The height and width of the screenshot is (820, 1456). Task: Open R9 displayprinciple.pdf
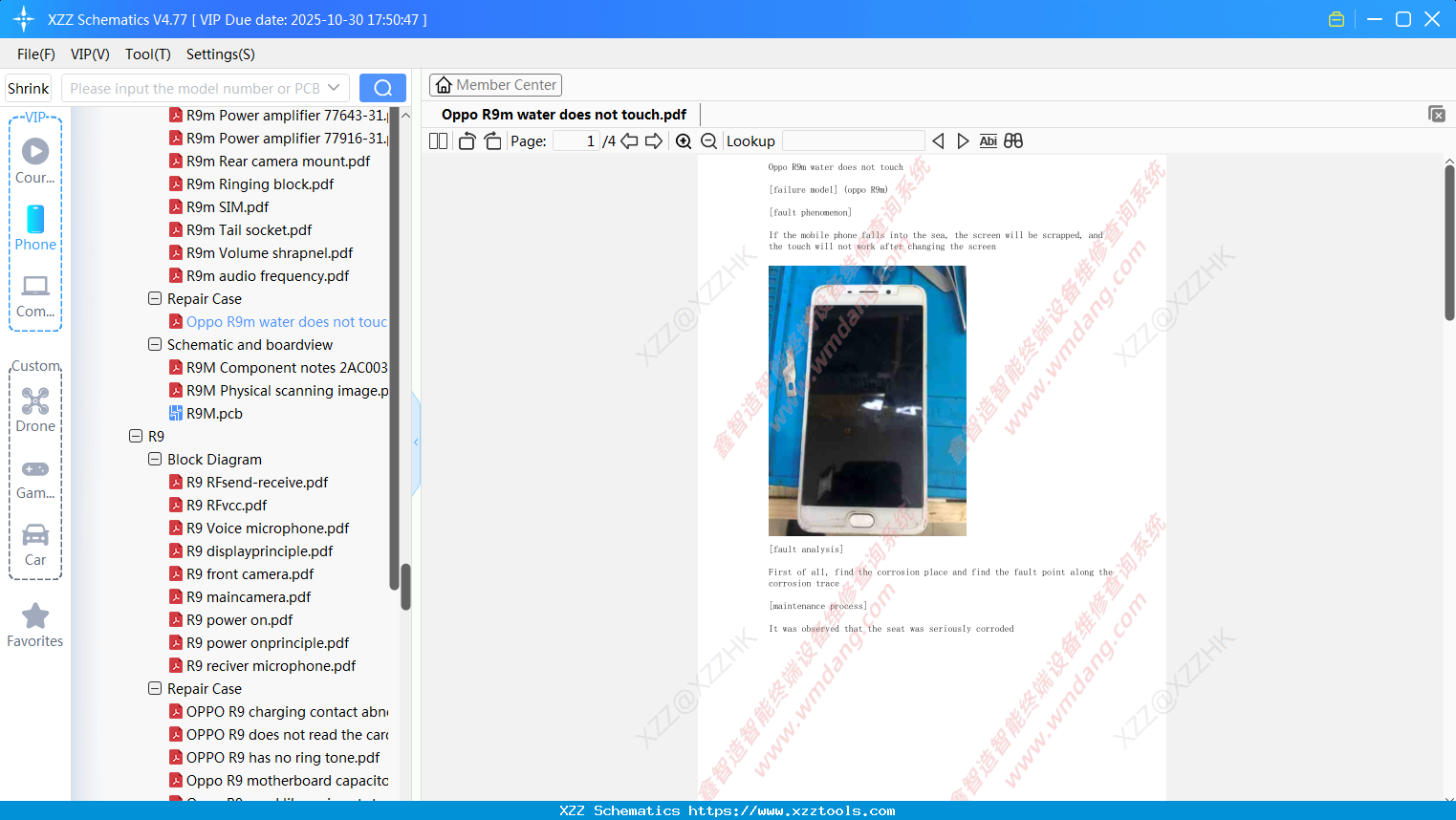[251, 550]
